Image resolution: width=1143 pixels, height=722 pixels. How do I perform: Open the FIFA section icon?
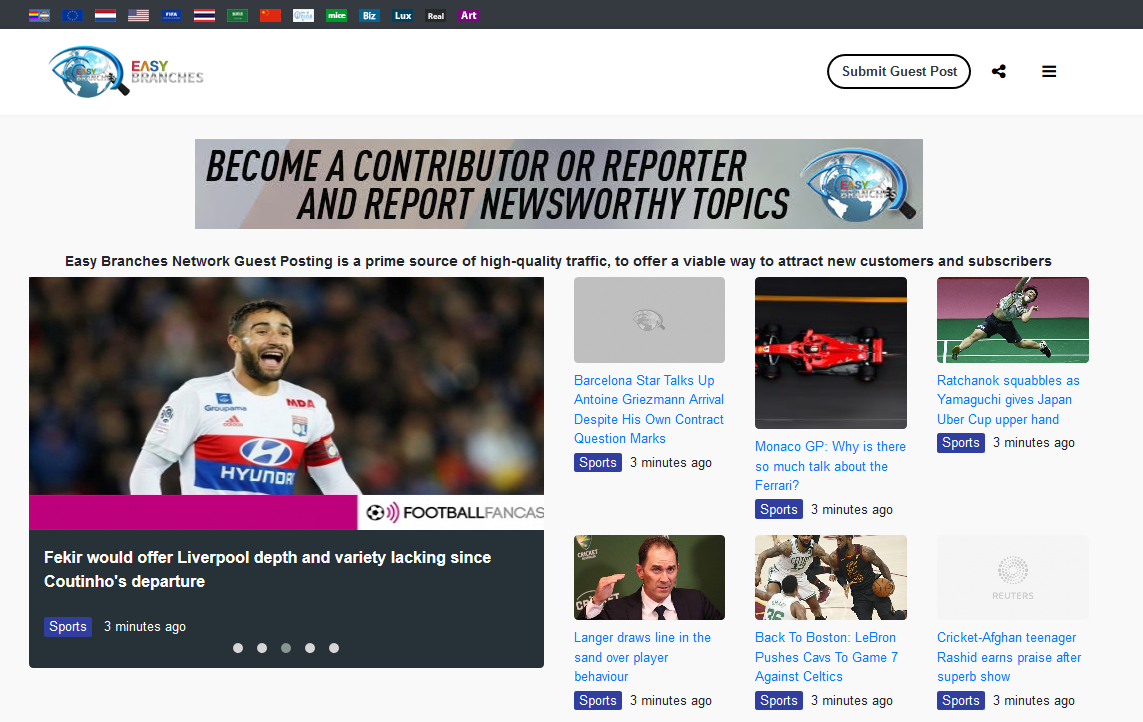(x=171, y=15)
